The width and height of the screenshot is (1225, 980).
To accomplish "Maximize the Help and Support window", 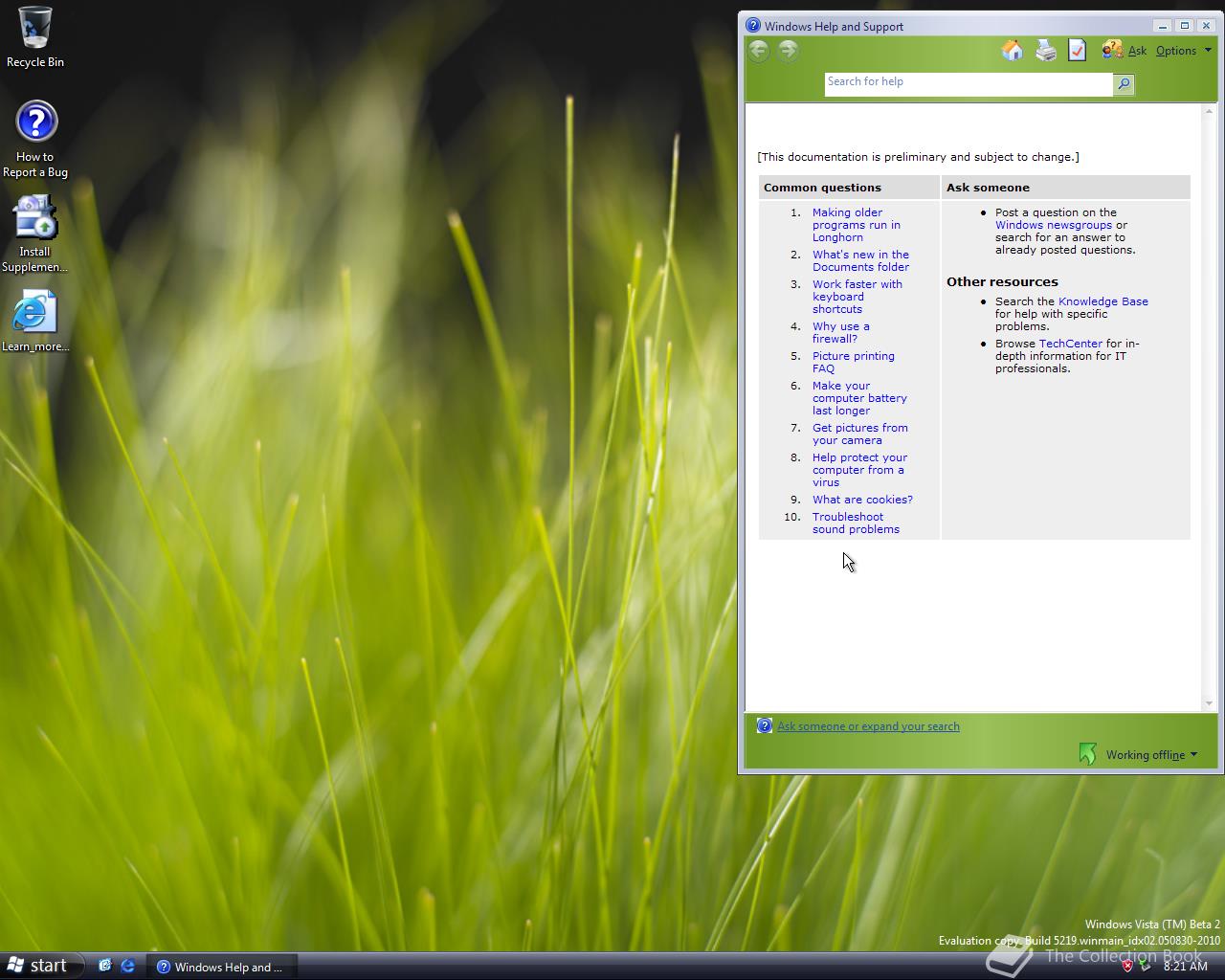I will (1185, 26).
